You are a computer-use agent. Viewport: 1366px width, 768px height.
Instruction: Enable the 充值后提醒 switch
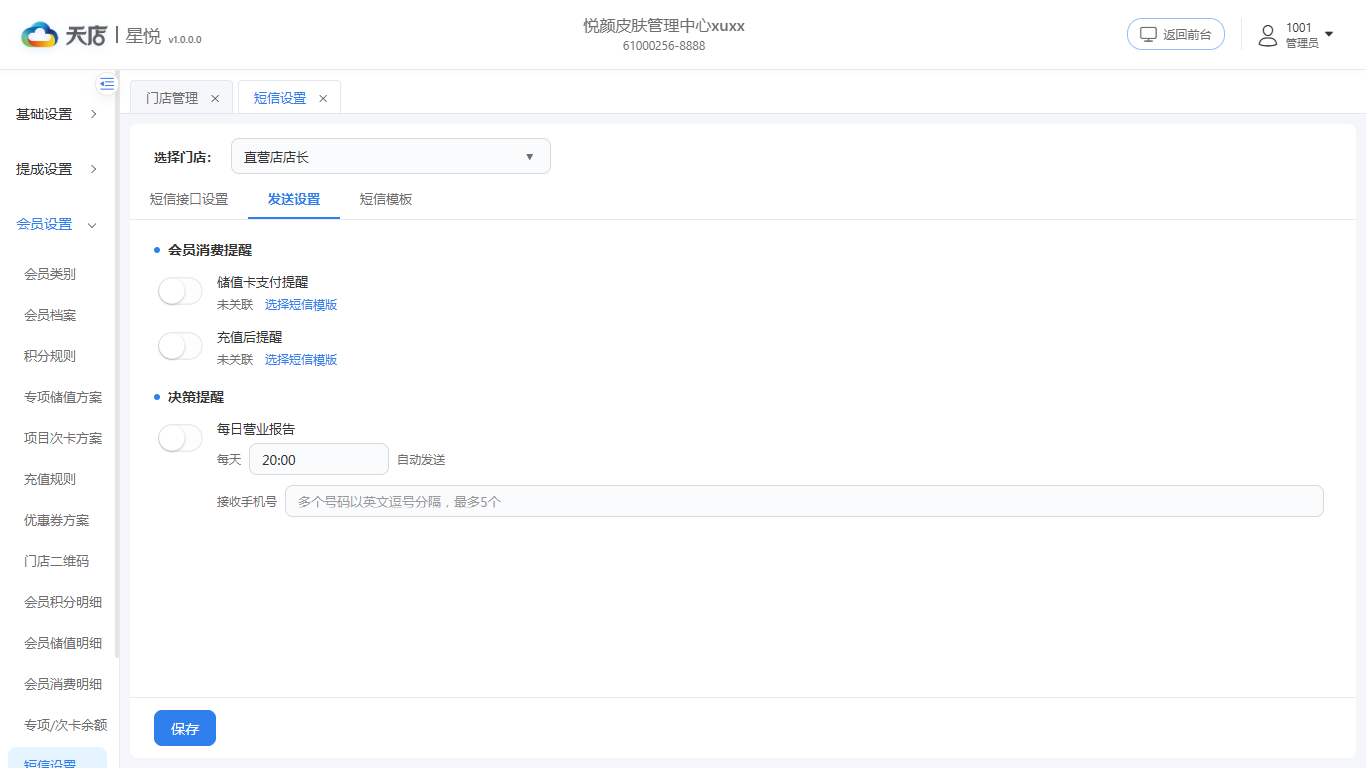[180, 346]
